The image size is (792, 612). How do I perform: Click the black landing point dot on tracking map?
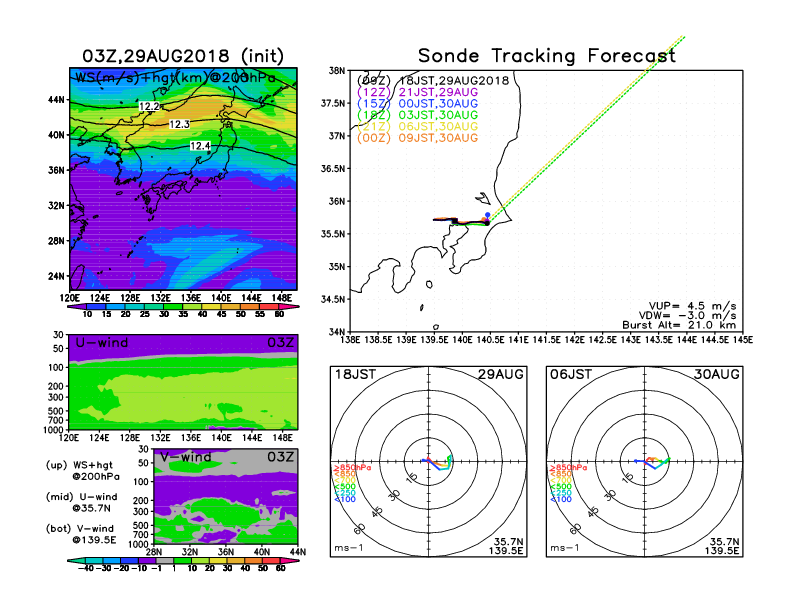point(487,223)
